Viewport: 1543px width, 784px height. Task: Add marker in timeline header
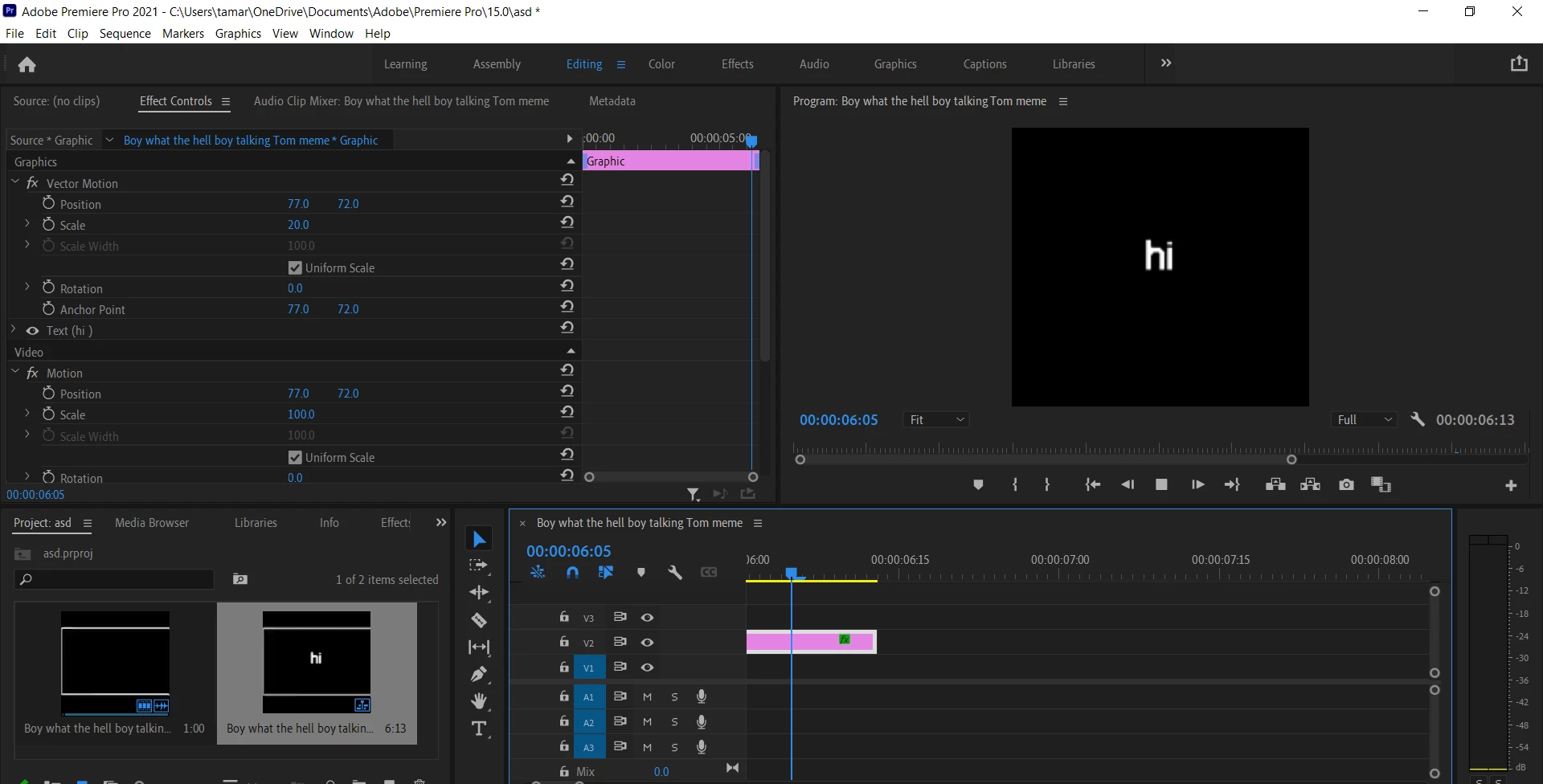coord(641,572)
